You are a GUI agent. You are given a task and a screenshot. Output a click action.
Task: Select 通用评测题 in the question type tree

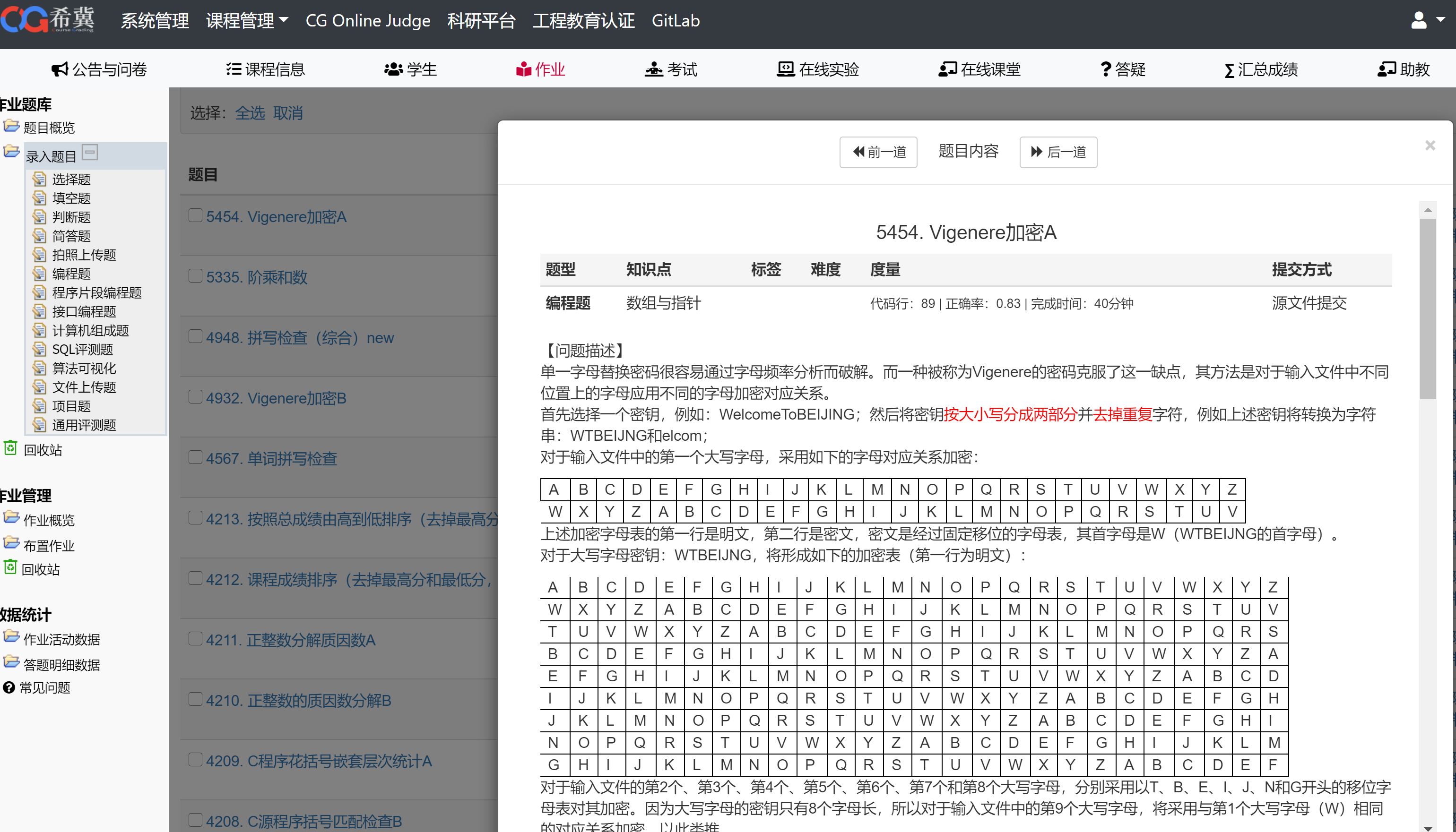tap(84, 425)
